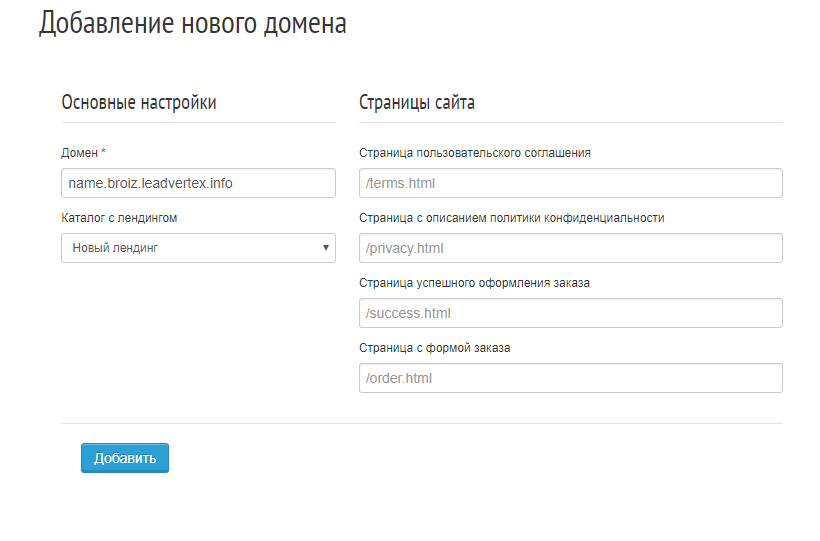
Task: Click the horizontal divider above the Добавить button
Action: pos(422,423)
